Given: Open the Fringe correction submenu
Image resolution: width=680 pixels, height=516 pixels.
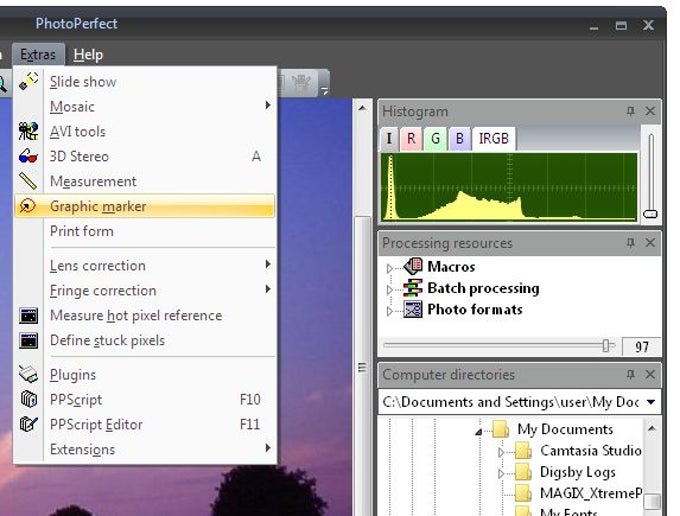Looking at the screenshot, I should (268, 289).
